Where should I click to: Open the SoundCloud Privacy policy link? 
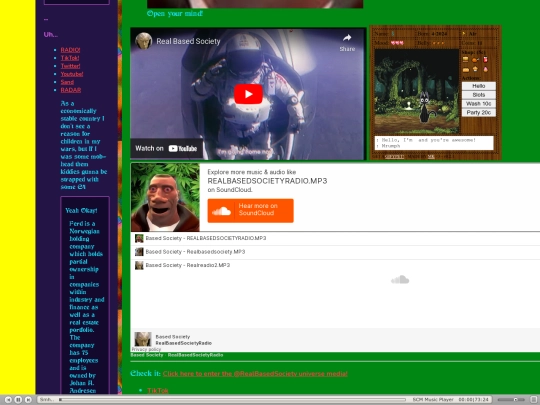point(146,349)
